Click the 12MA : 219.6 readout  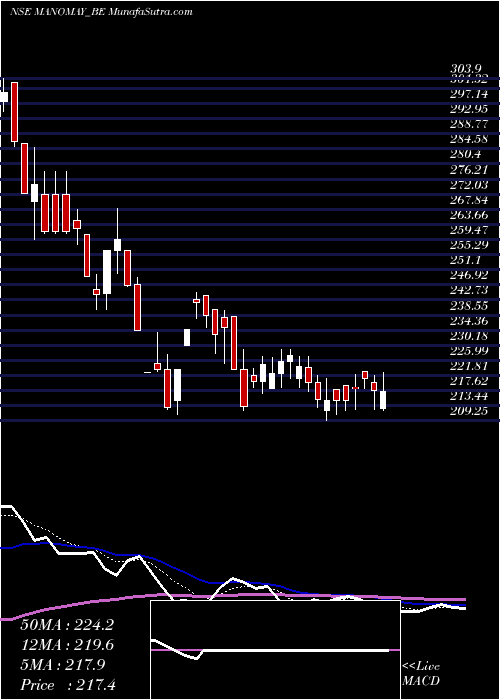click(x=67, y=645)
